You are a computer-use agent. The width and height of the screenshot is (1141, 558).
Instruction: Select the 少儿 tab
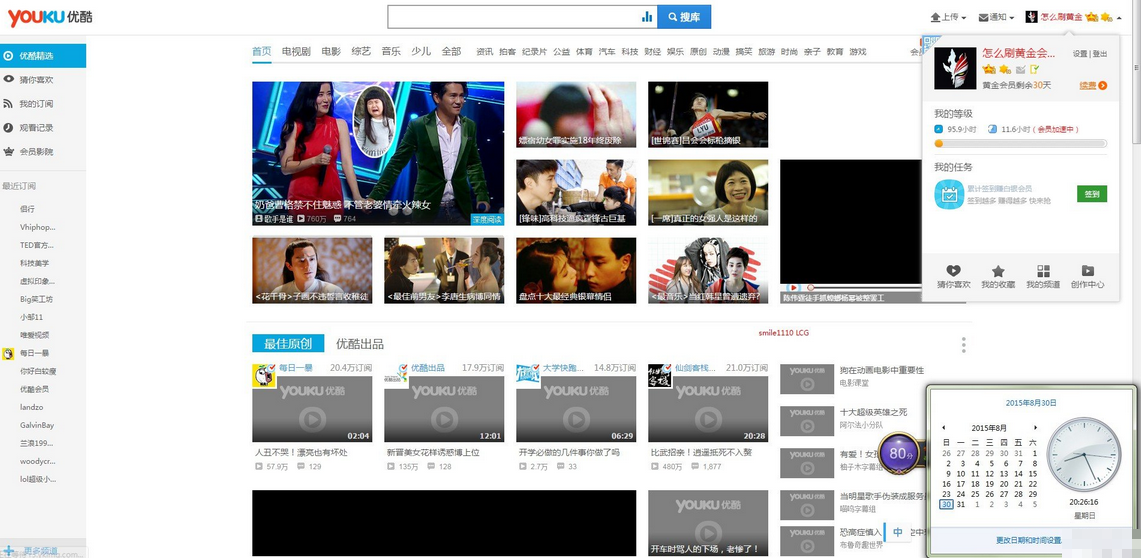pyautogui.click(x=421, y=51)
